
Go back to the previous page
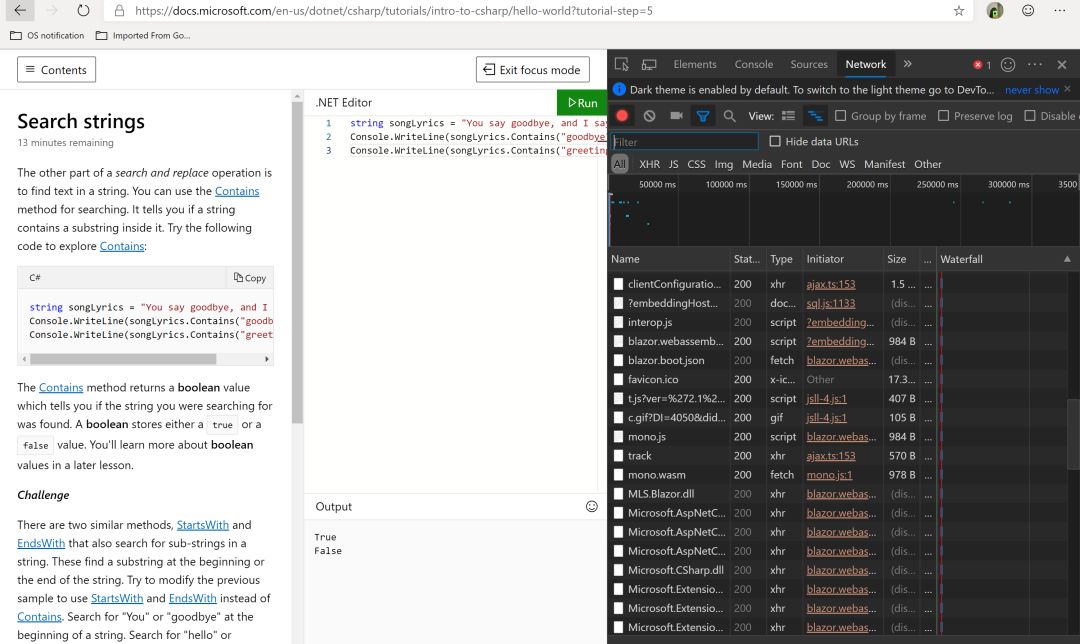tap(20, 10)
